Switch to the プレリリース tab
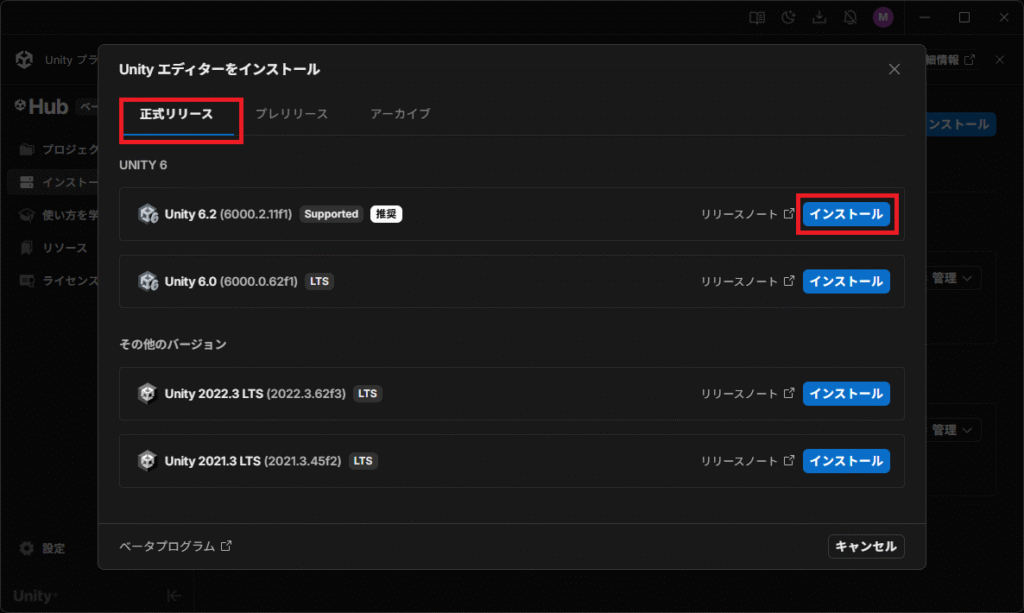The image size is (1024, 613). click(x=291, y=114)
